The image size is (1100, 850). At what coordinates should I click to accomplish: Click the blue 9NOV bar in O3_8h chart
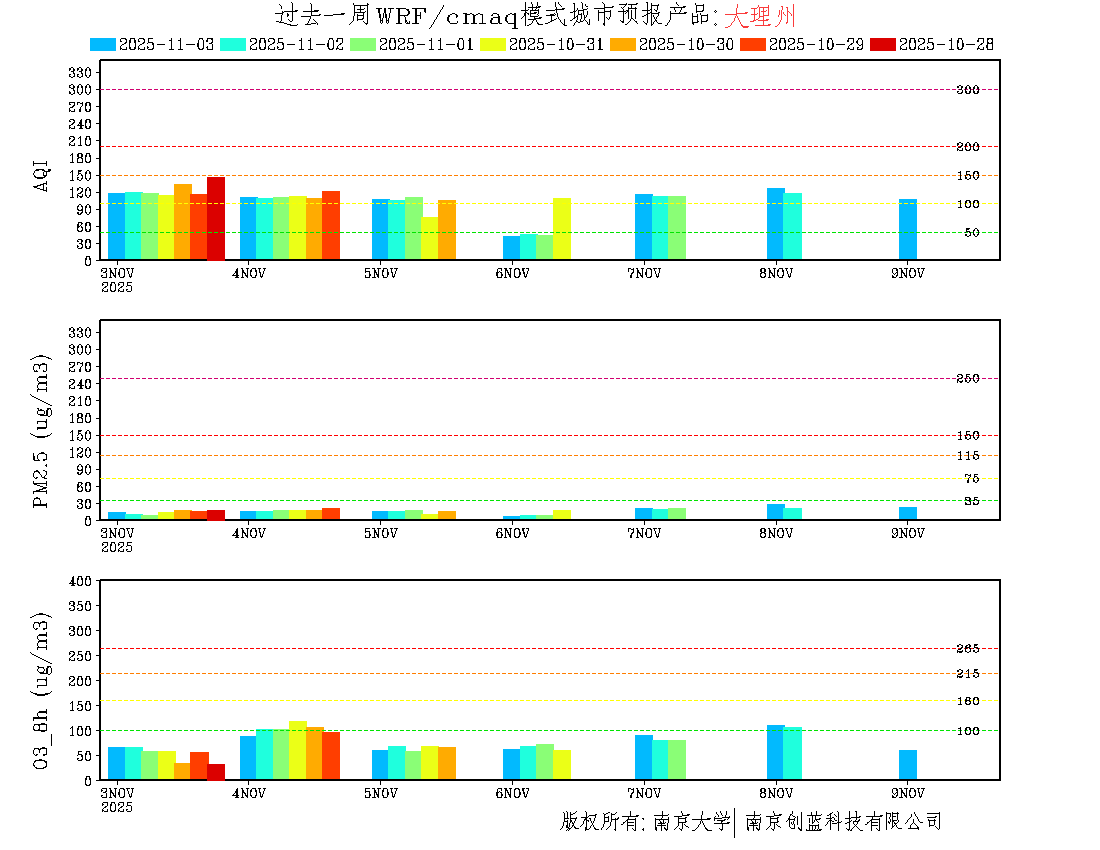[907, 765]
